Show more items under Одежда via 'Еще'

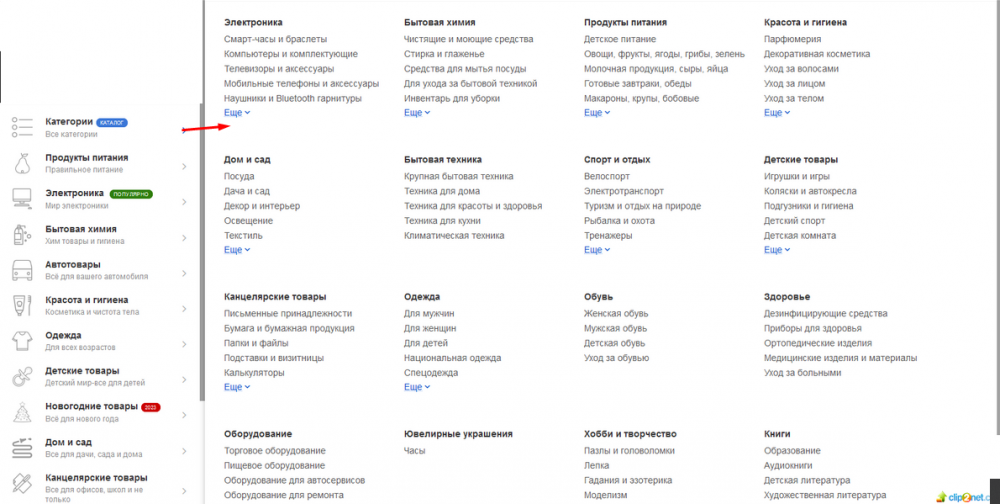tap(417, 387)
